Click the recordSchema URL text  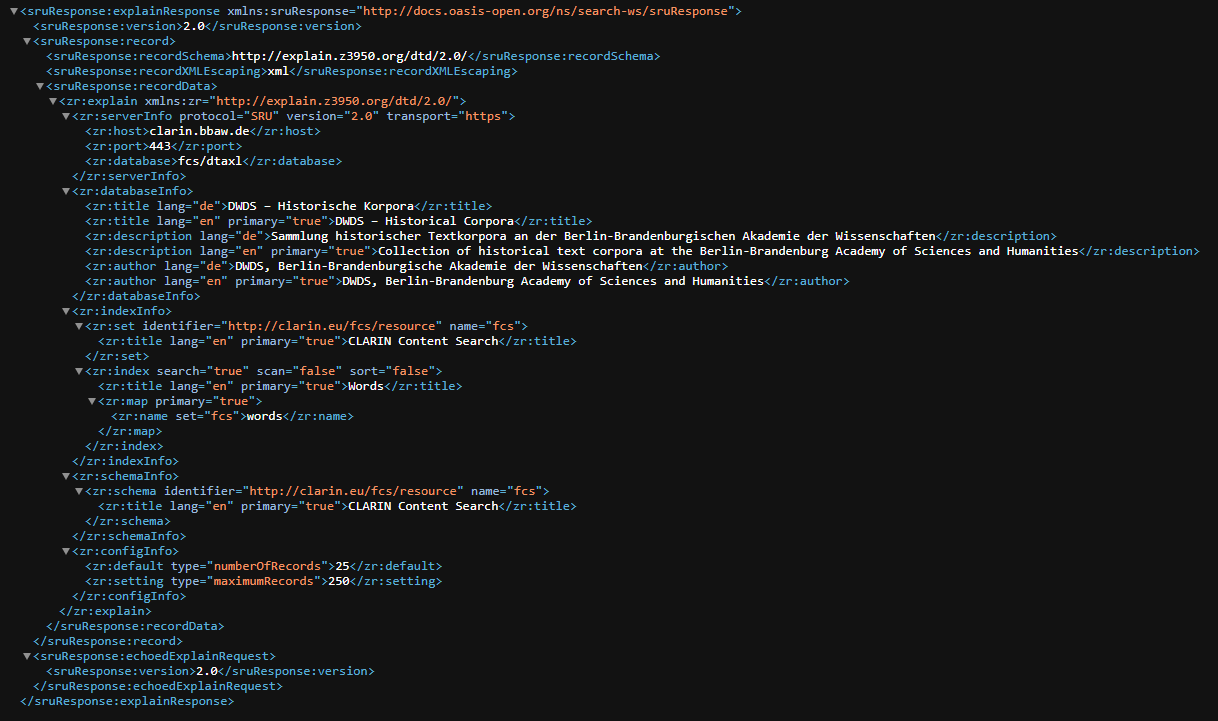(x=349, y=56)
